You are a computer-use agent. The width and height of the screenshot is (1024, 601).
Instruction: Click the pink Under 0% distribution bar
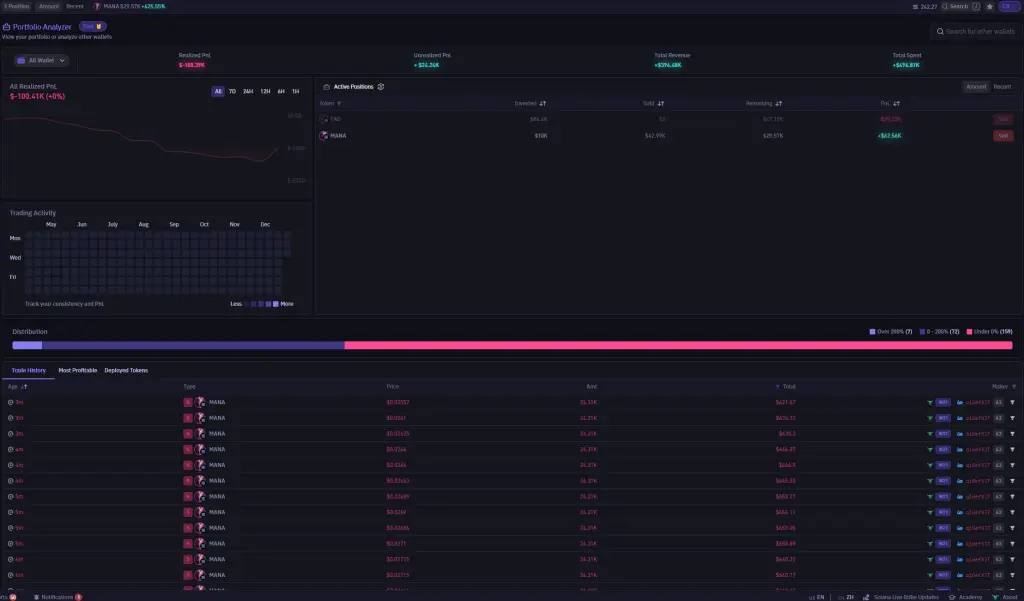678,345
